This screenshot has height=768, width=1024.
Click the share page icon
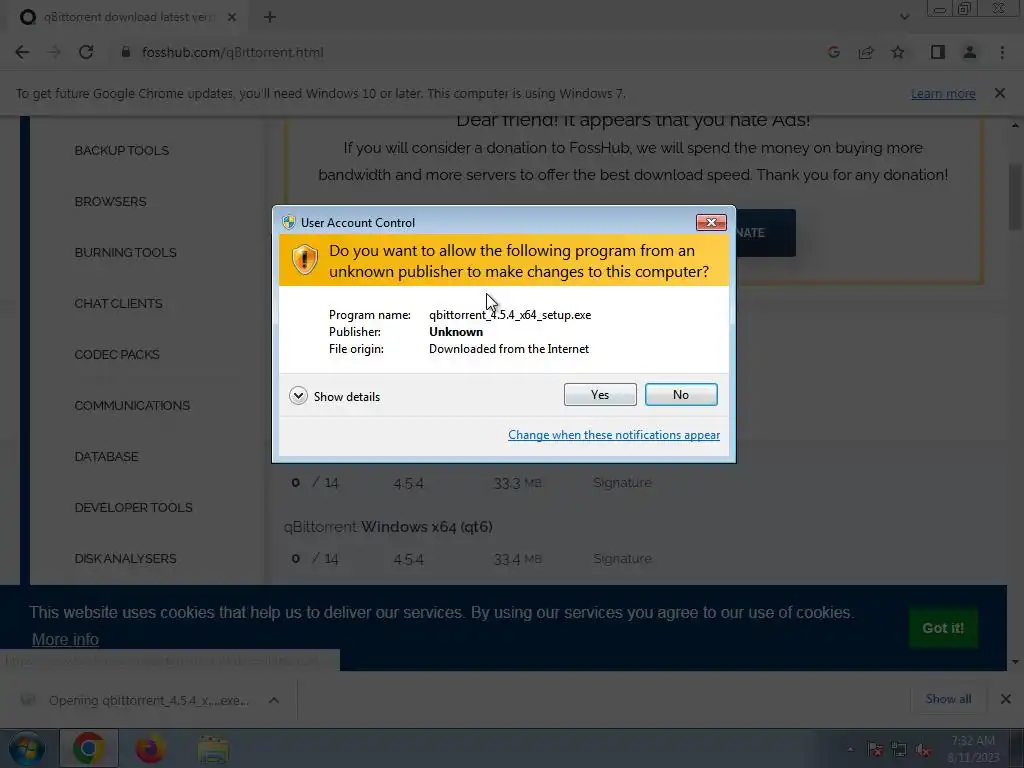click(866, 52)
